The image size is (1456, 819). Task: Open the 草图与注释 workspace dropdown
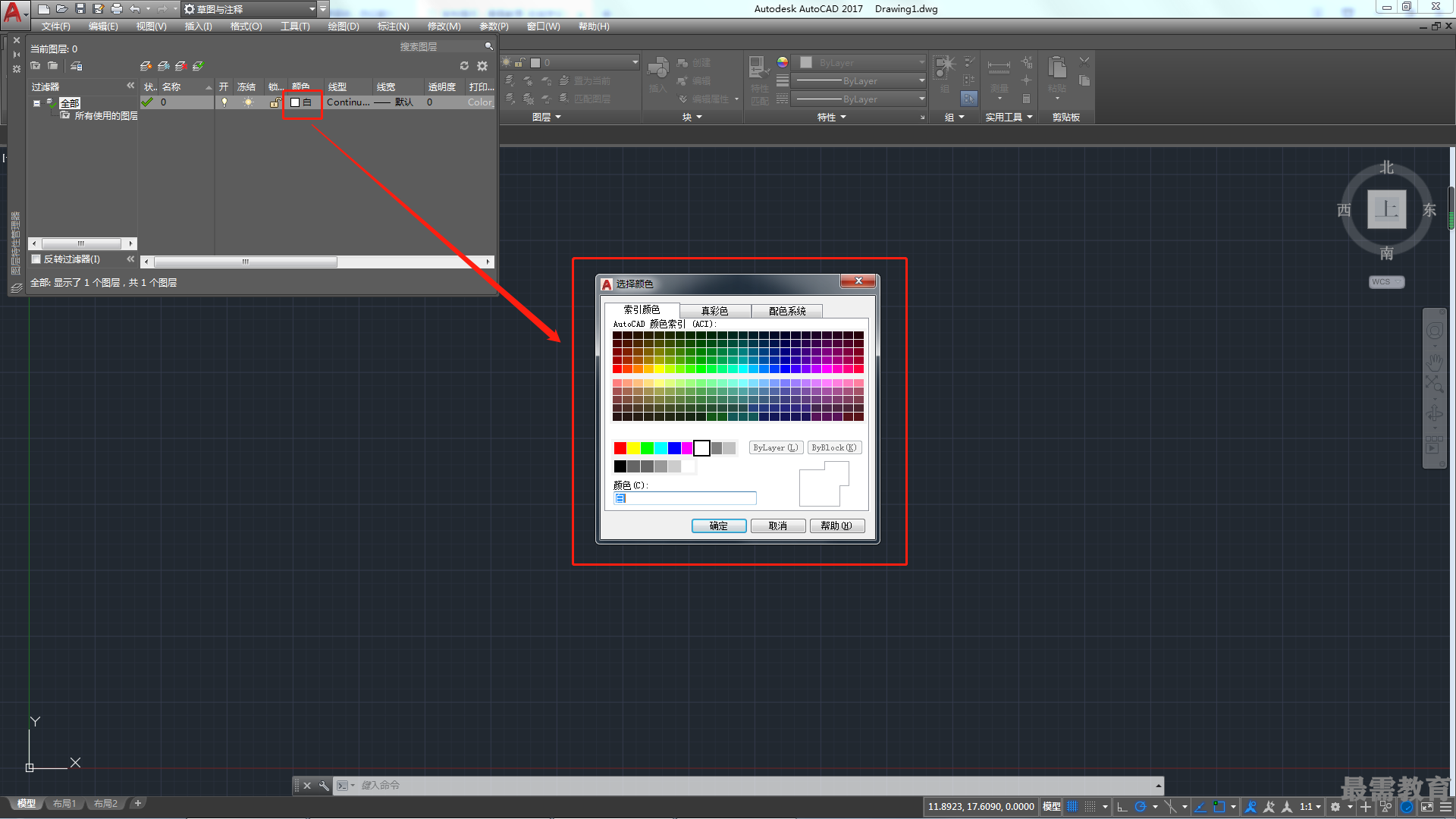(x=250, y=9)
